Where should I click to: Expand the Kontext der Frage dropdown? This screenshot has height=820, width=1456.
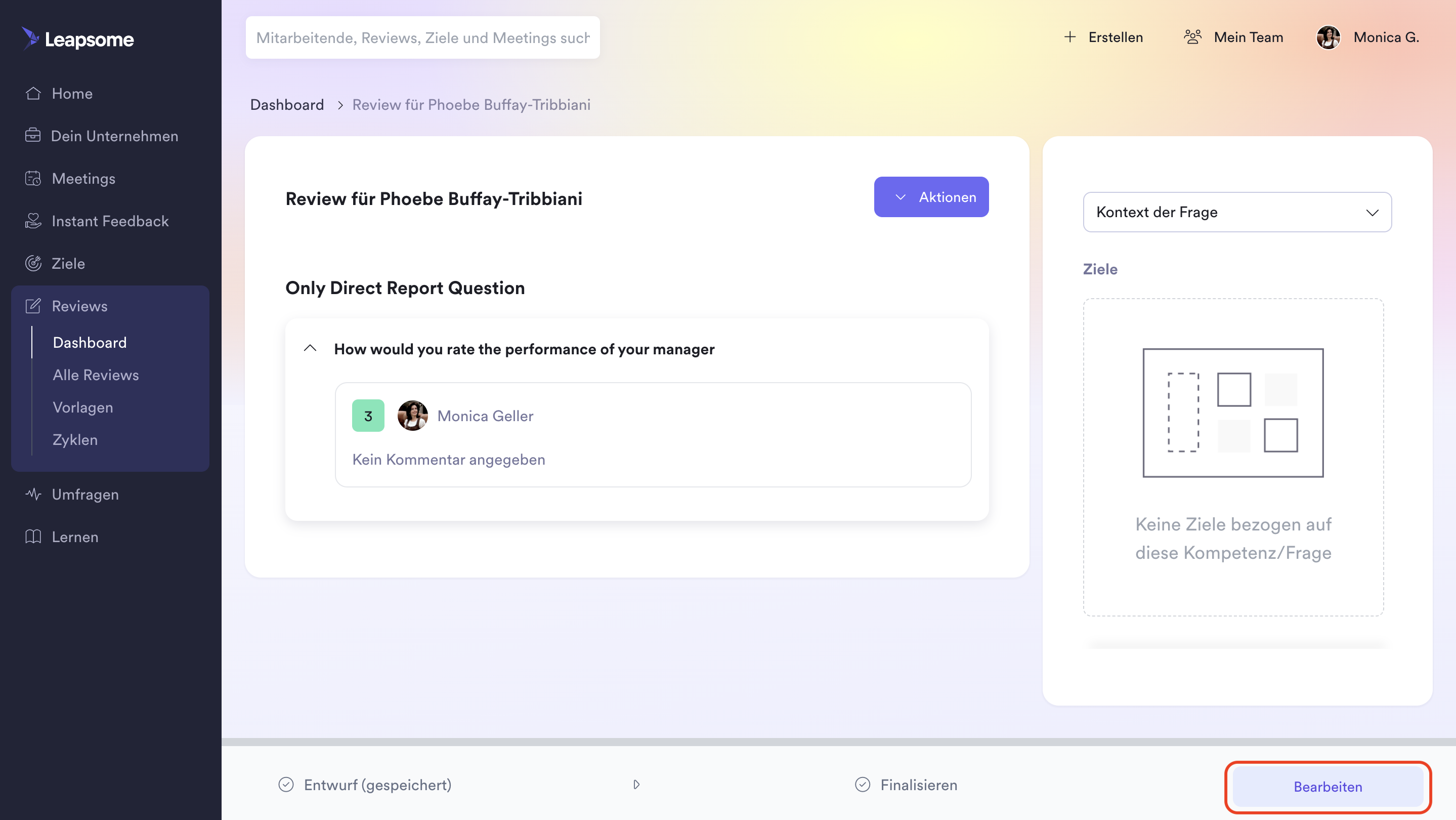tap(1237, 212)
